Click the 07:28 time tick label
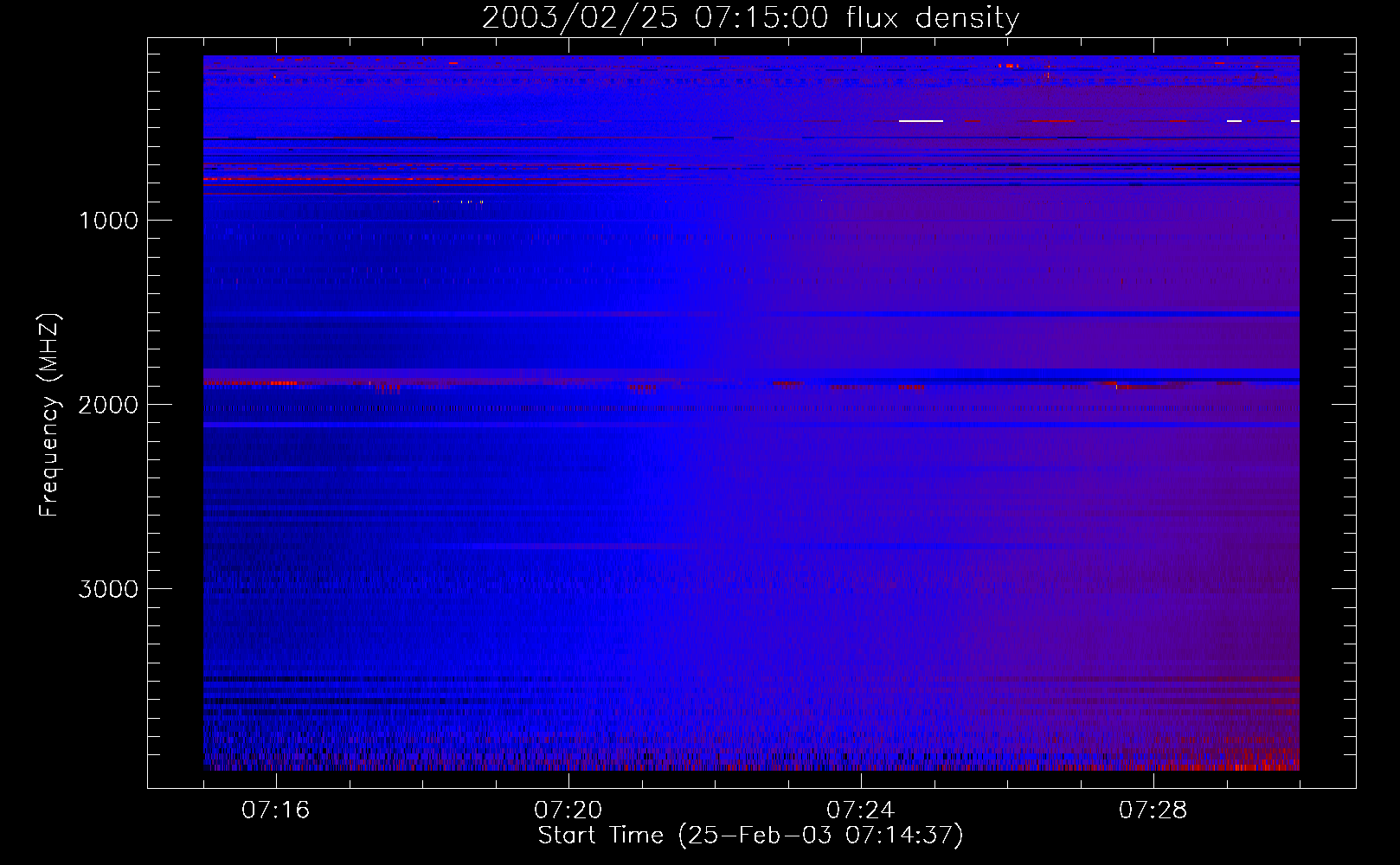This screenshot has height=865, width=1400. pos(1153,811)
